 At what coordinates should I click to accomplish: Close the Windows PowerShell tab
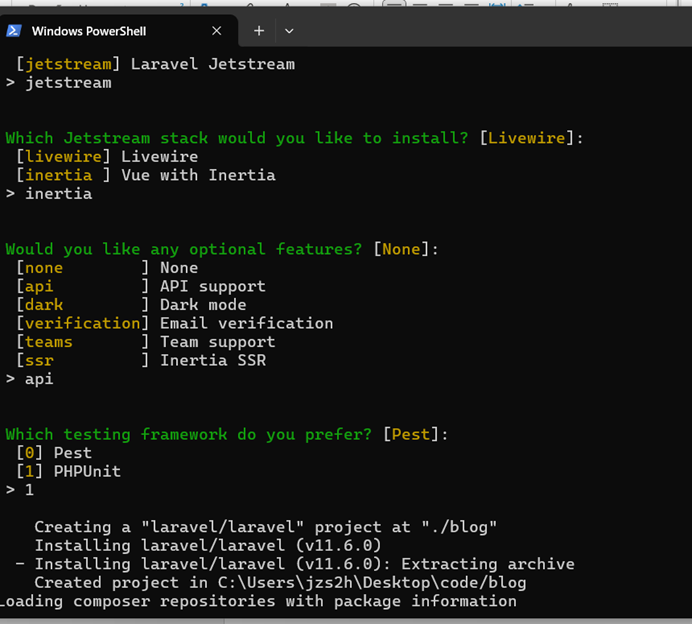coord(216,31)
